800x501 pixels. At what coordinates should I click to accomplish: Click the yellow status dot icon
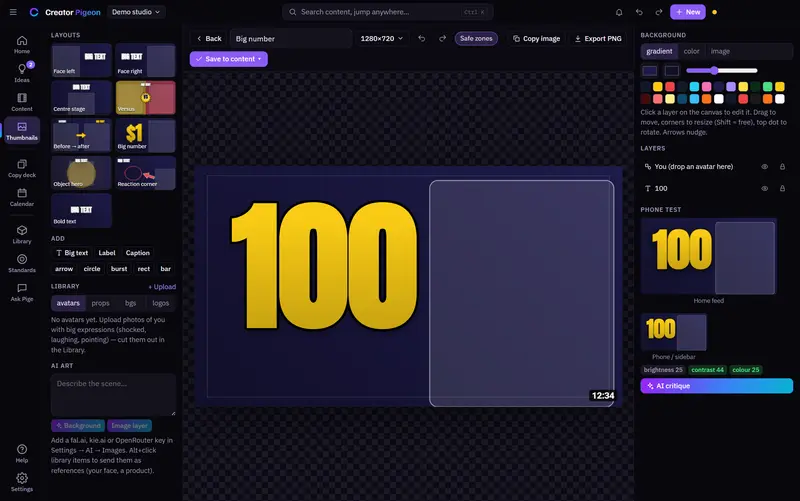tap(714, 12)
